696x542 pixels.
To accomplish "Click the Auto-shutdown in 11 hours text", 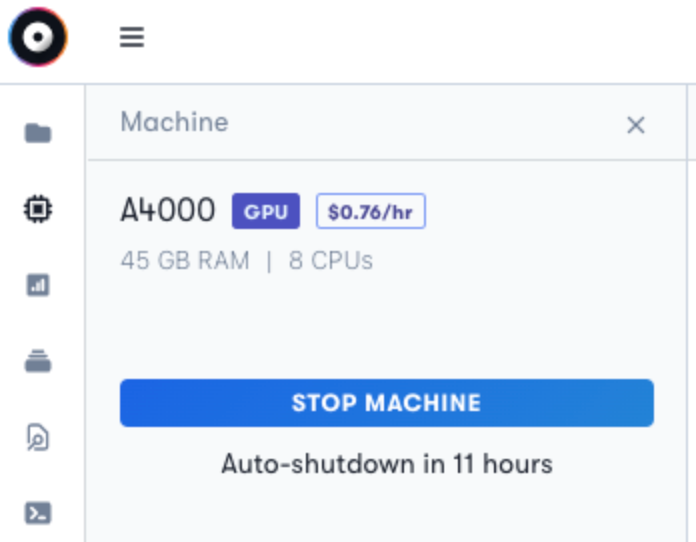I will (x=387, y=464).
